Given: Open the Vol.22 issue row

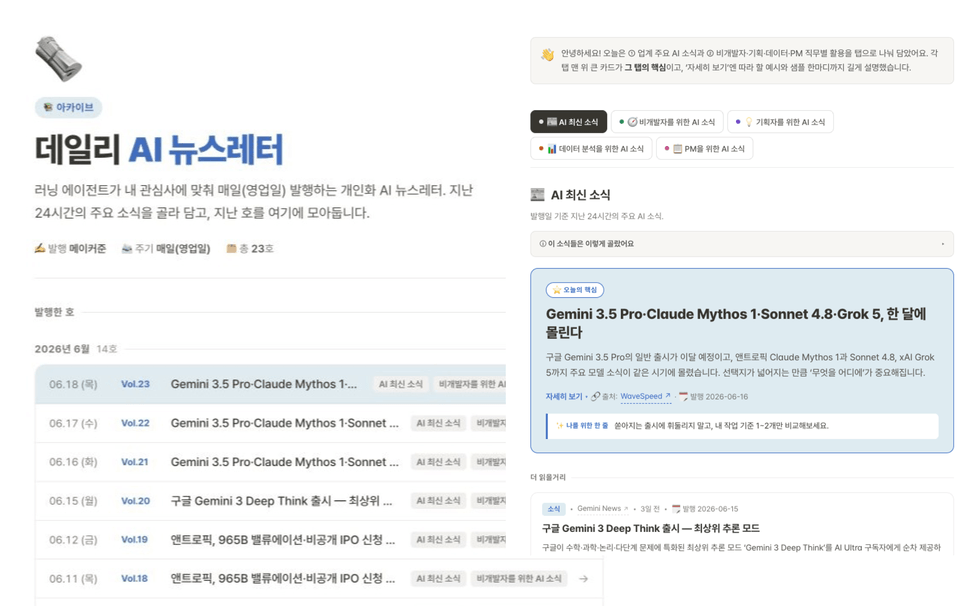Looking at the screenshot, I should 271,423.
